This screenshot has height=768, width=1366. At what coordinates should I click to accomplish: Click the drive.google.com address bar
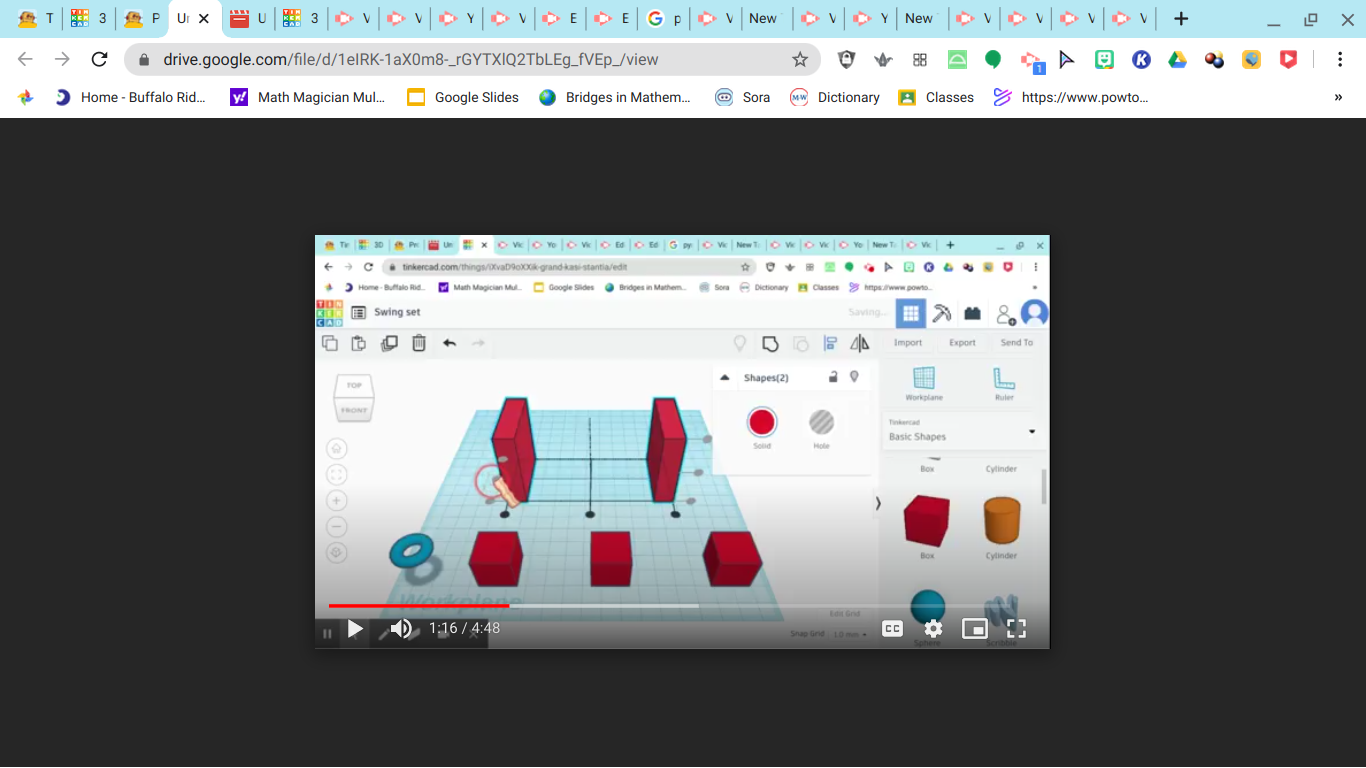pos(472,59)
